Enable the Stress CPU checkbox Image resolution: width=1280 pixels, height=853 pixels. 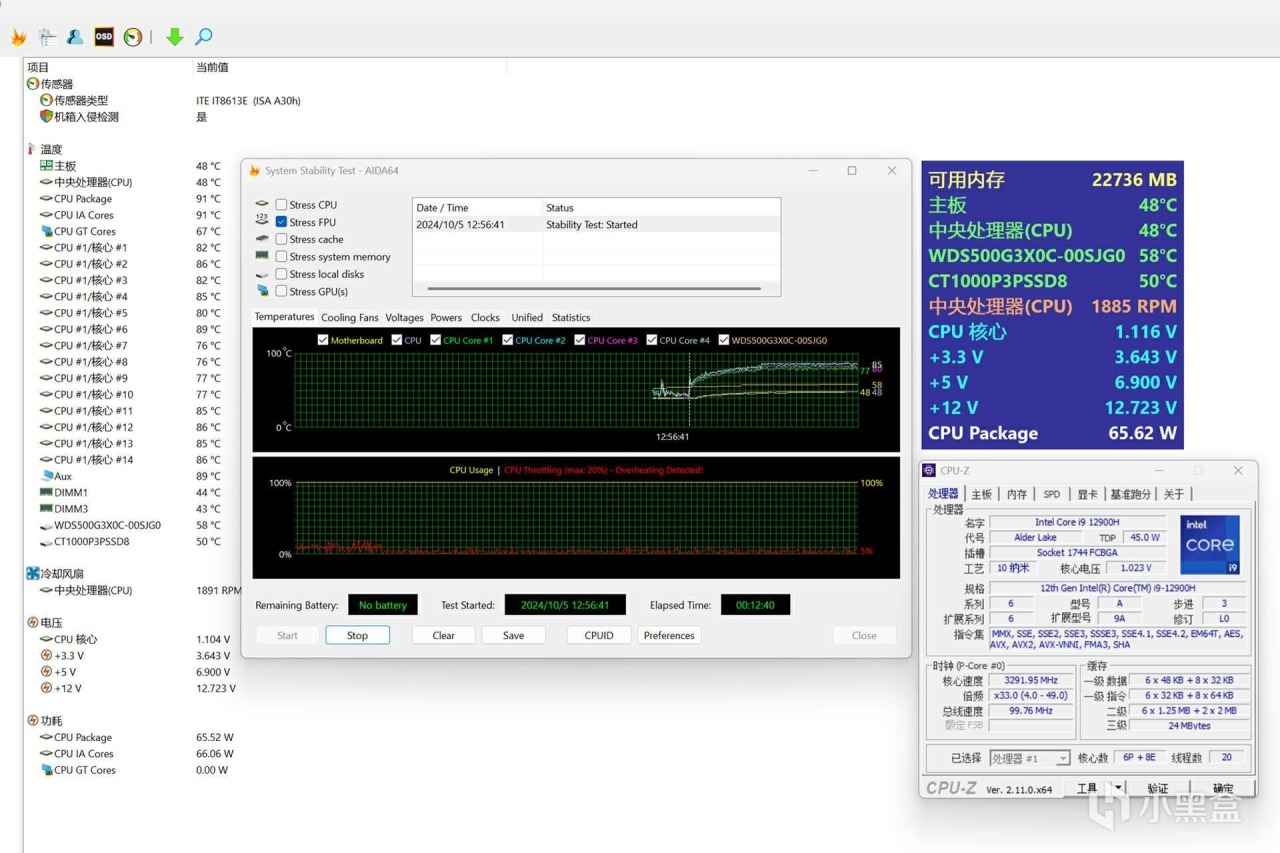coord(282,205)
